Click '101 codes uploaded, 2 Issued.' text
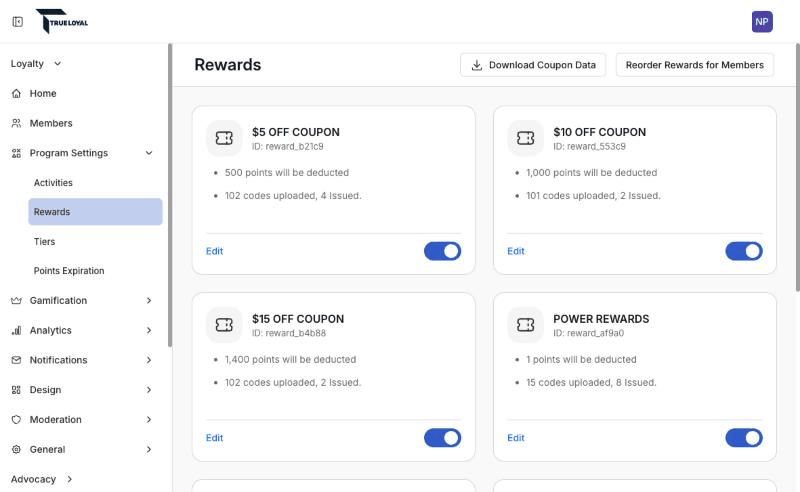Image resolution: width=800 pixels, height=492 pixels. click(x=593, y=195)
